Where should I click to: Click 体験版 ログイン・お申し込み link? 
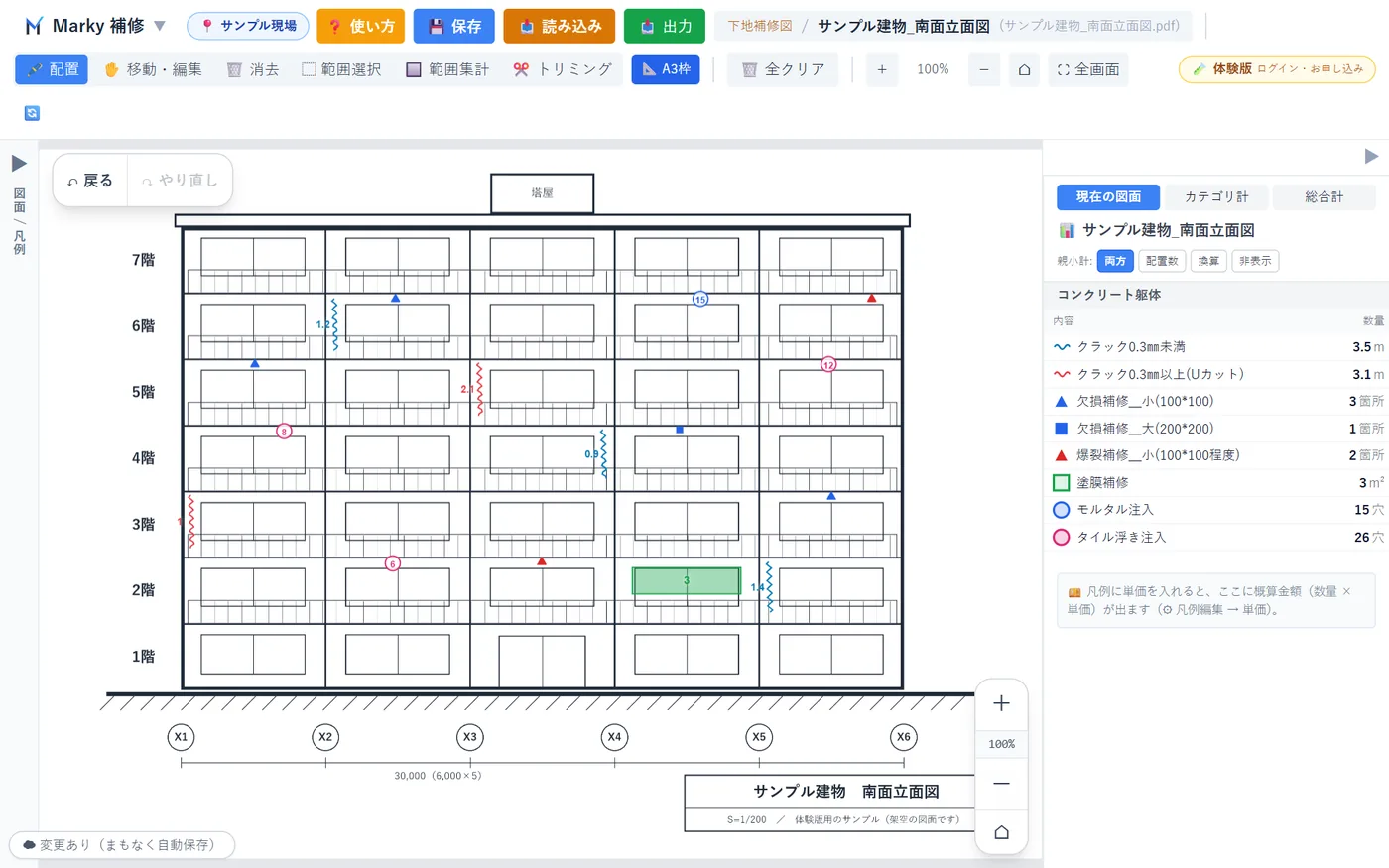tap(1277, 69)
